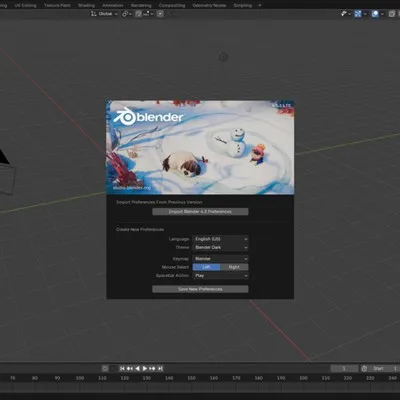Toggle proportional editing icon in header
The width and height of the screenshot is (400, 400).
point(160,14)
